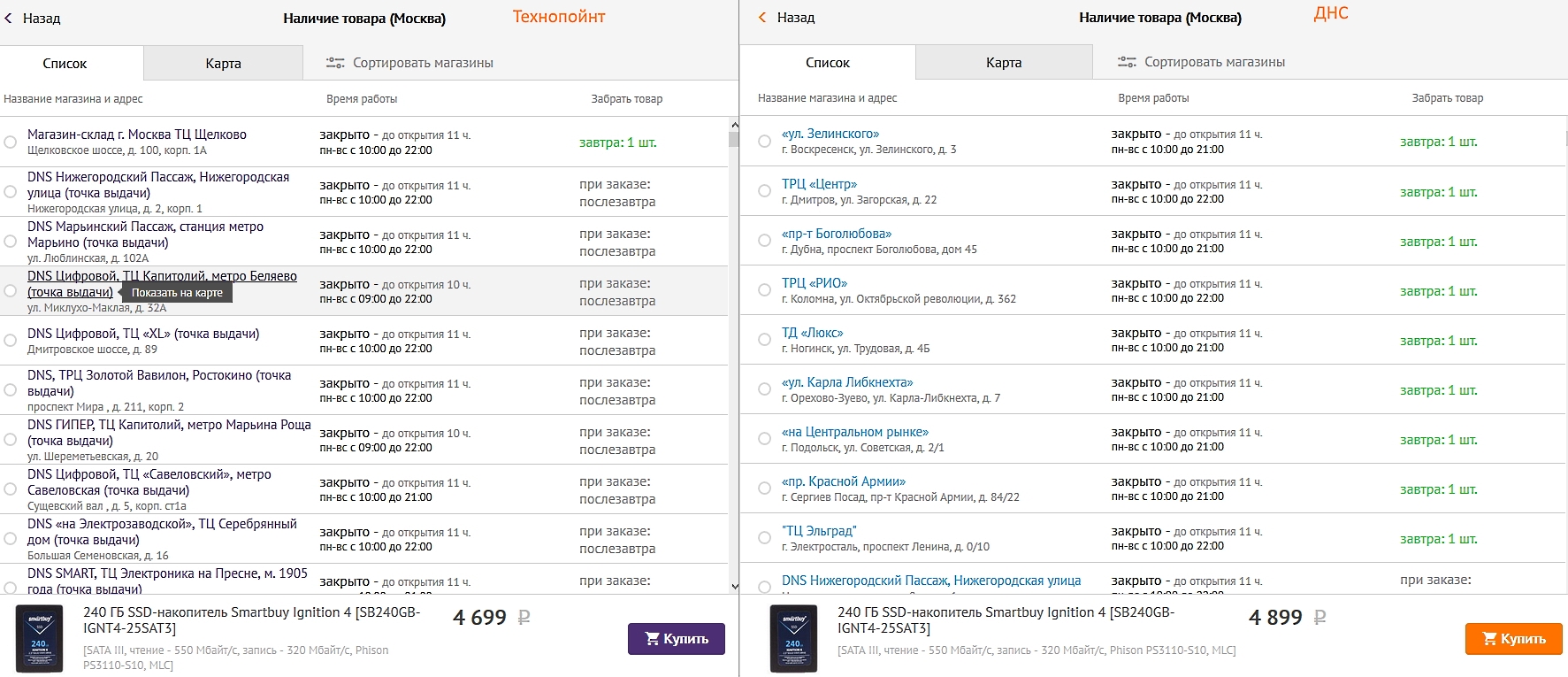Click the SSD product thumbnail priced 4 699
Viewport: 1568px width, 677px height.
(x=40, y=638)
